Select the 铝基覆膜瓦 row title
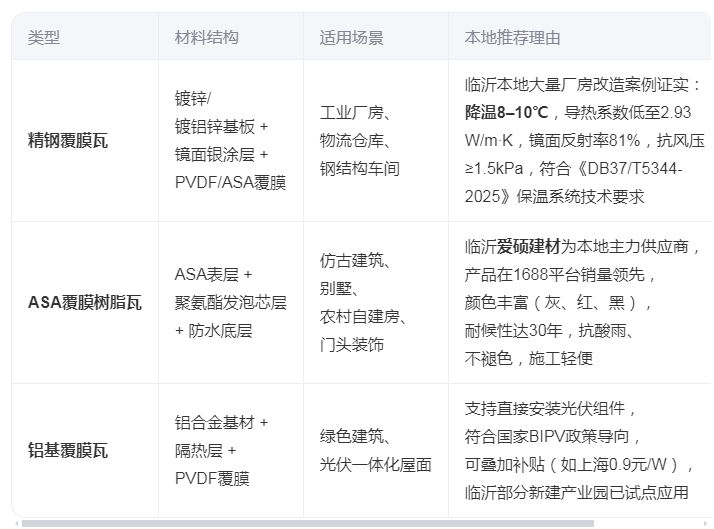 [68, 451]
